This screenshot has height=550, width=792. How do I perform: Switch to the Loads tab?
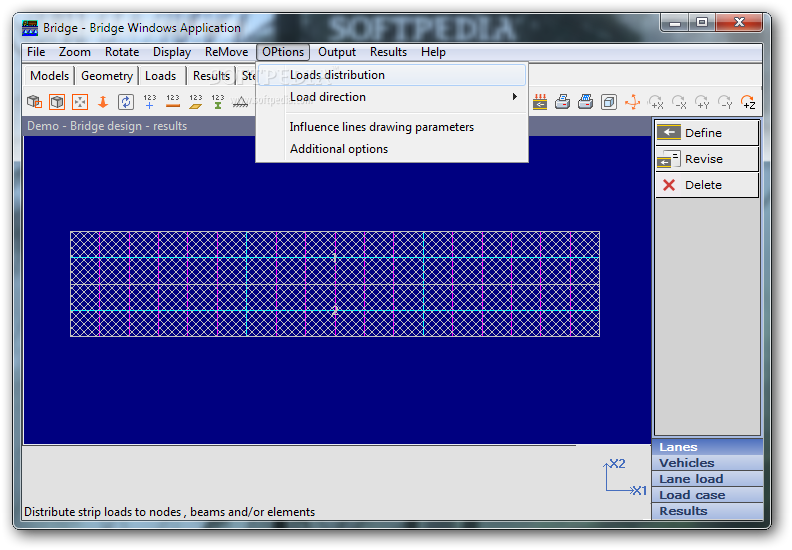point(161,76)
